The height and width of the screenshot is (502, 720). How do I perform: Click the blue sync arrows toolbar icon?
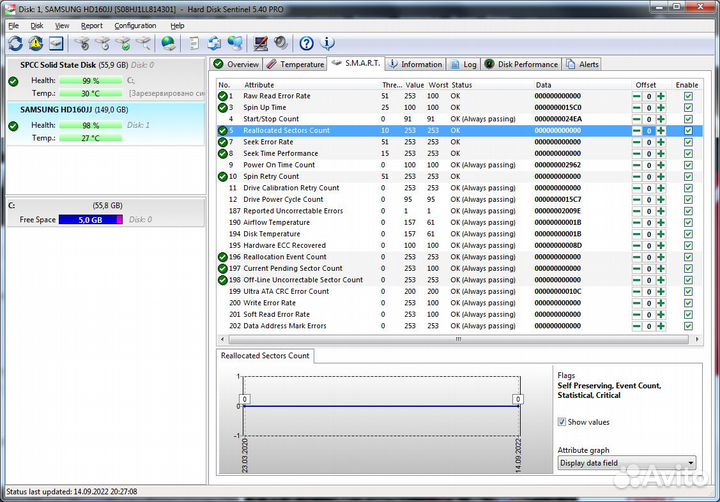coord(214,44)
